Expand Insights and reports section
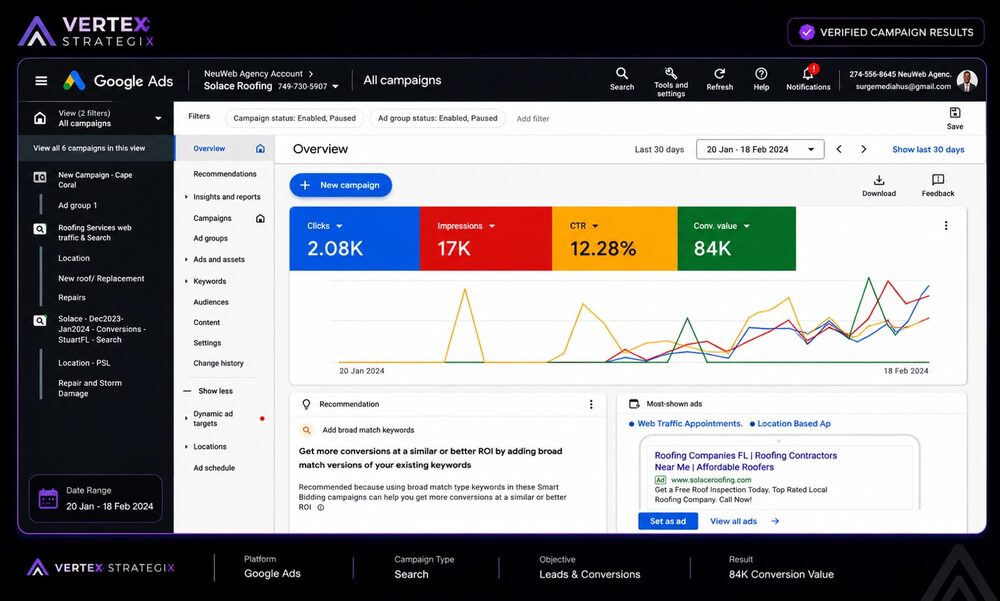Viewport: 1000px width, 601px height. [186, 197]
